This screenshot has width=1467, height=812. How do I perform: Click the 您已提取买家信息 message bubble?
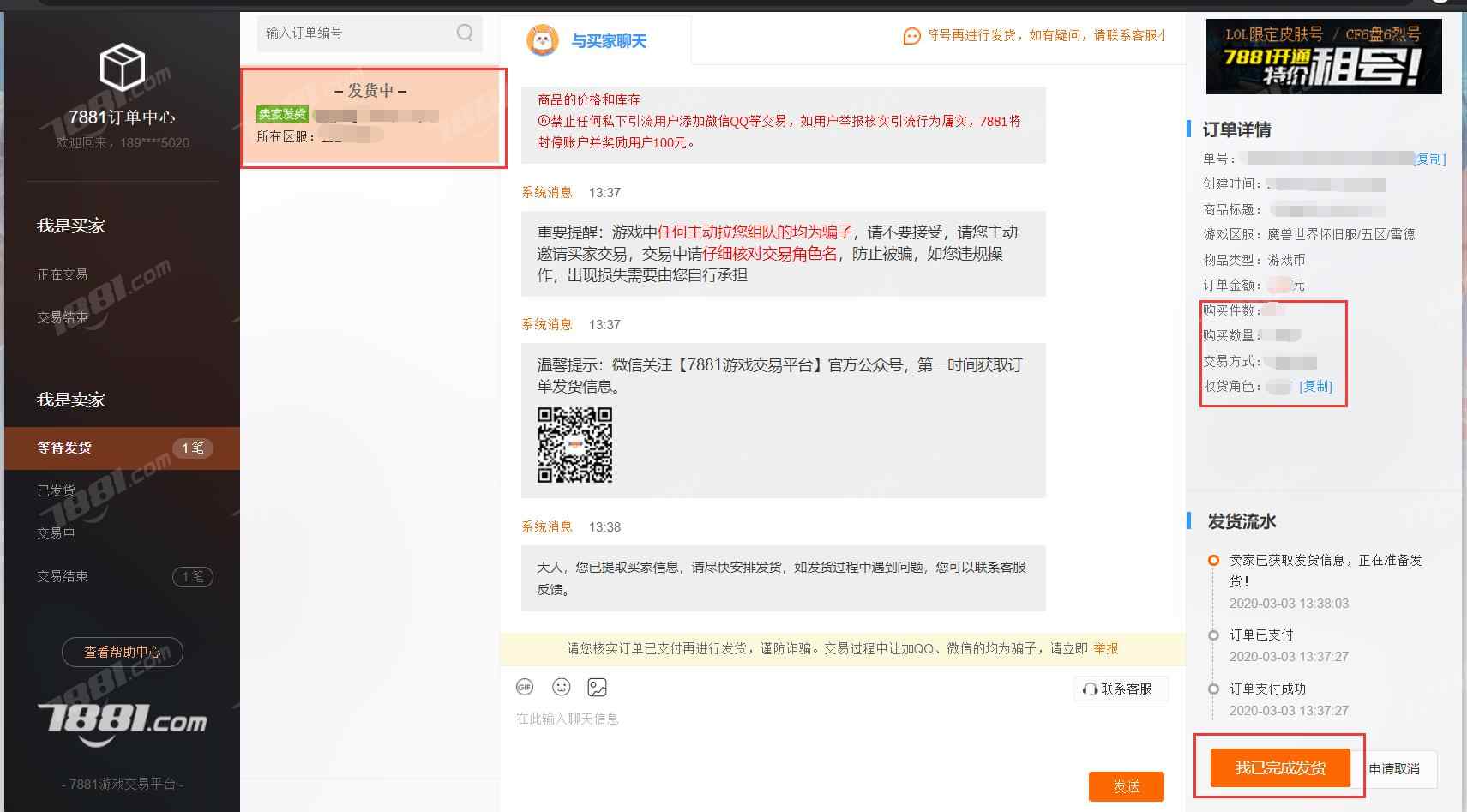784,578
